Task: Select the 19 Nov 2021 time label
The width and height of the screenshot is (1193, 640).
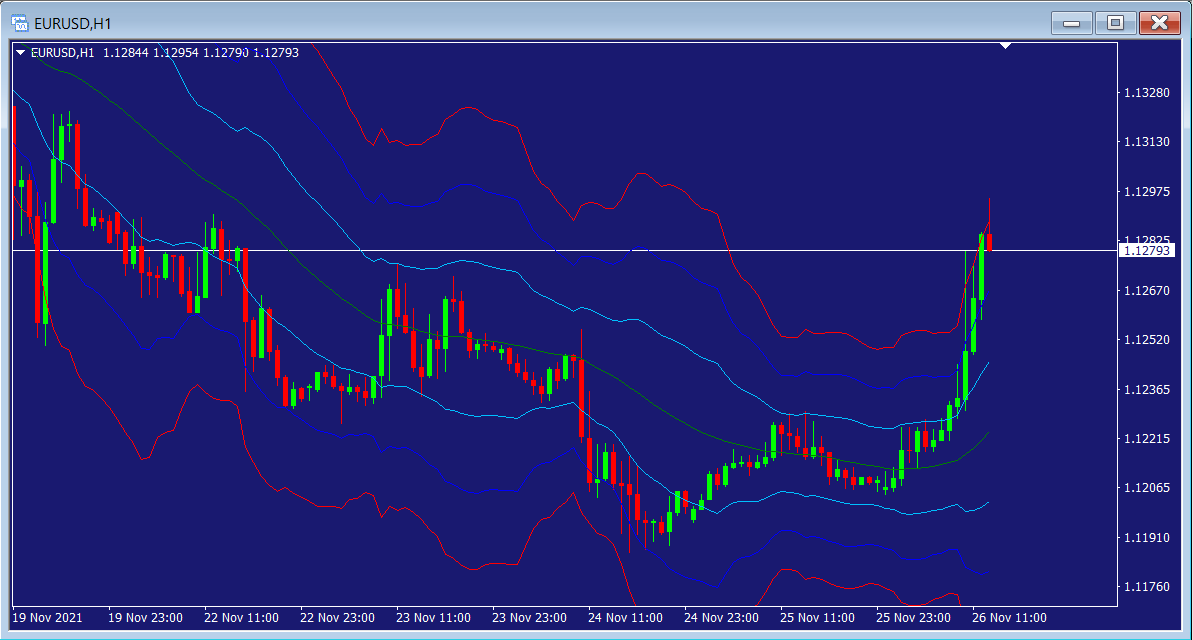Action: [47, 617]
